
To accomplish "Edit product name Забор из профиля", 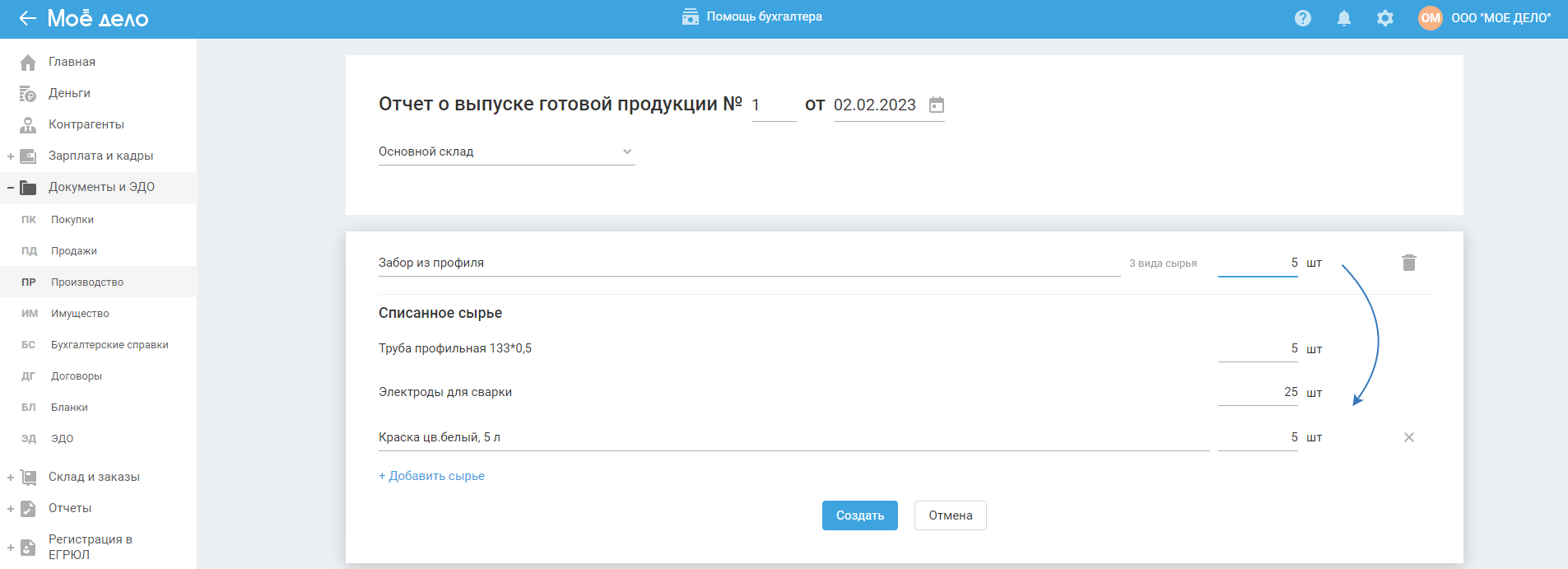I will [750, 263].
